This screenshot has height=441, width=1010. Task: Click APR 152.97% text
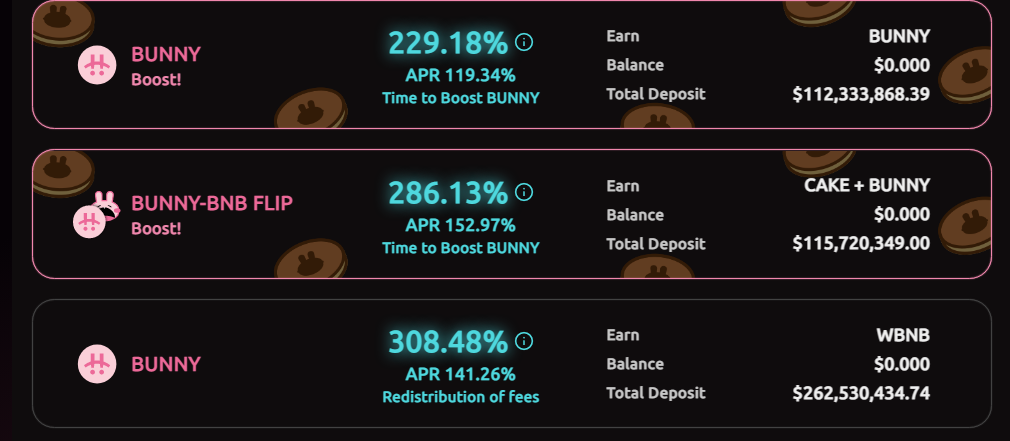pyautogui.click(x=460, y=225)
